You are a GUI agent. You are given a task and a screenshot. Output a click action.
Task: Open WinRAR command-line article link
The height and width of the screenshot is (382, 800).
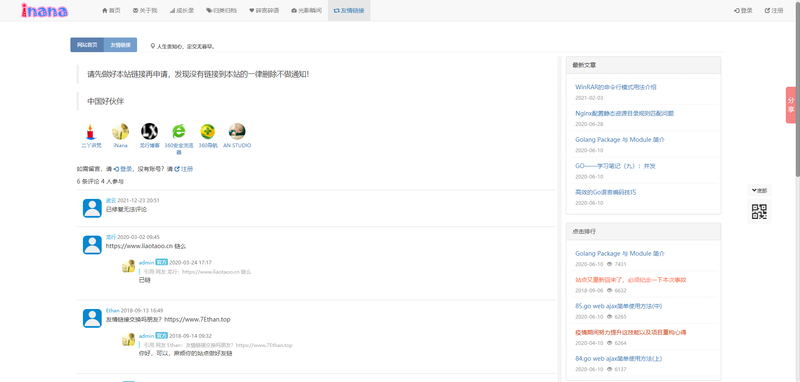615,87
